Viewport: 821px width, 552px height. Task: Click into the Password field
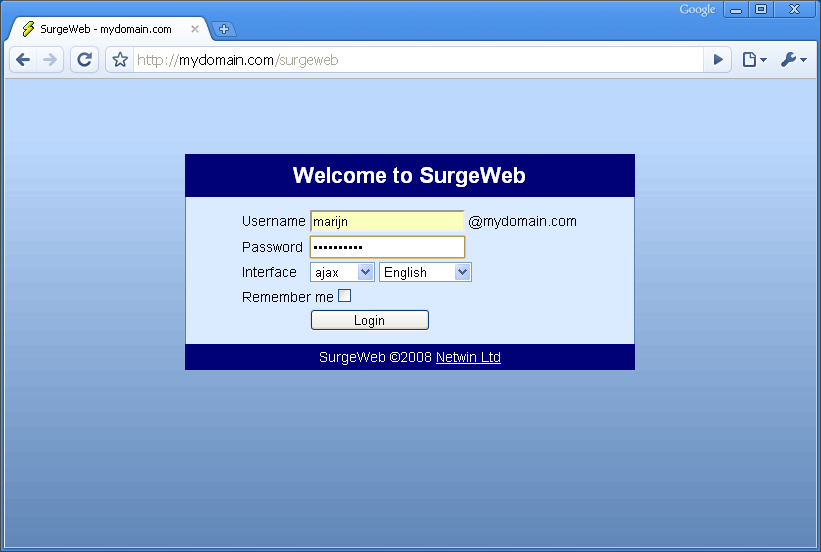click(387, 247)
